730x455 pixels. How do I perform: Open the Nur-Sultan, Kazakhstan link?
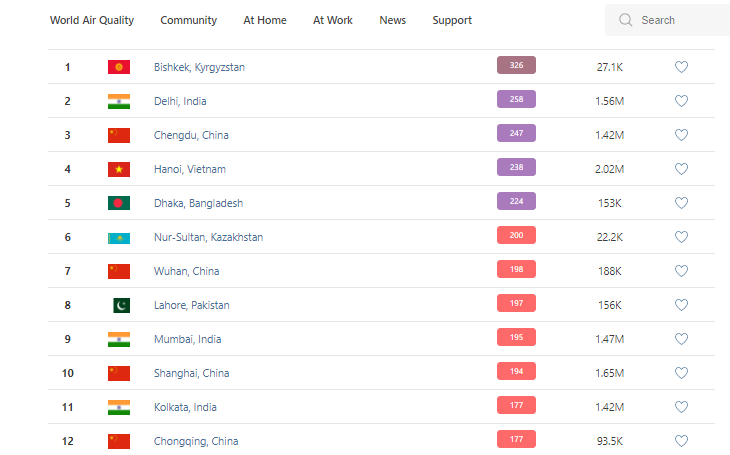click(208, 237)
